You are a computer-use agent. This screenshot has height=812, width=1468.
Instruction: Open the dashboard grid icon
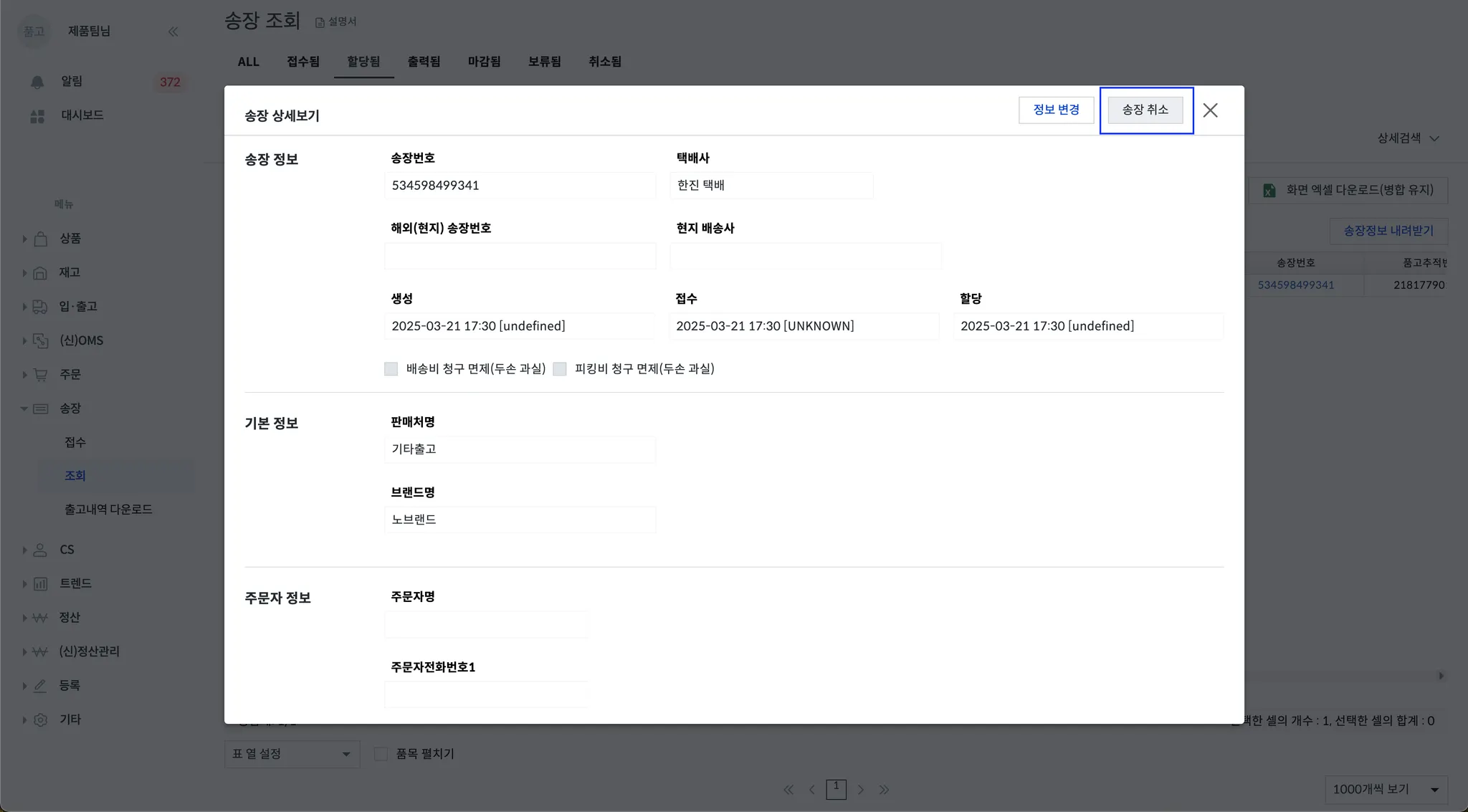coord(37,116)
